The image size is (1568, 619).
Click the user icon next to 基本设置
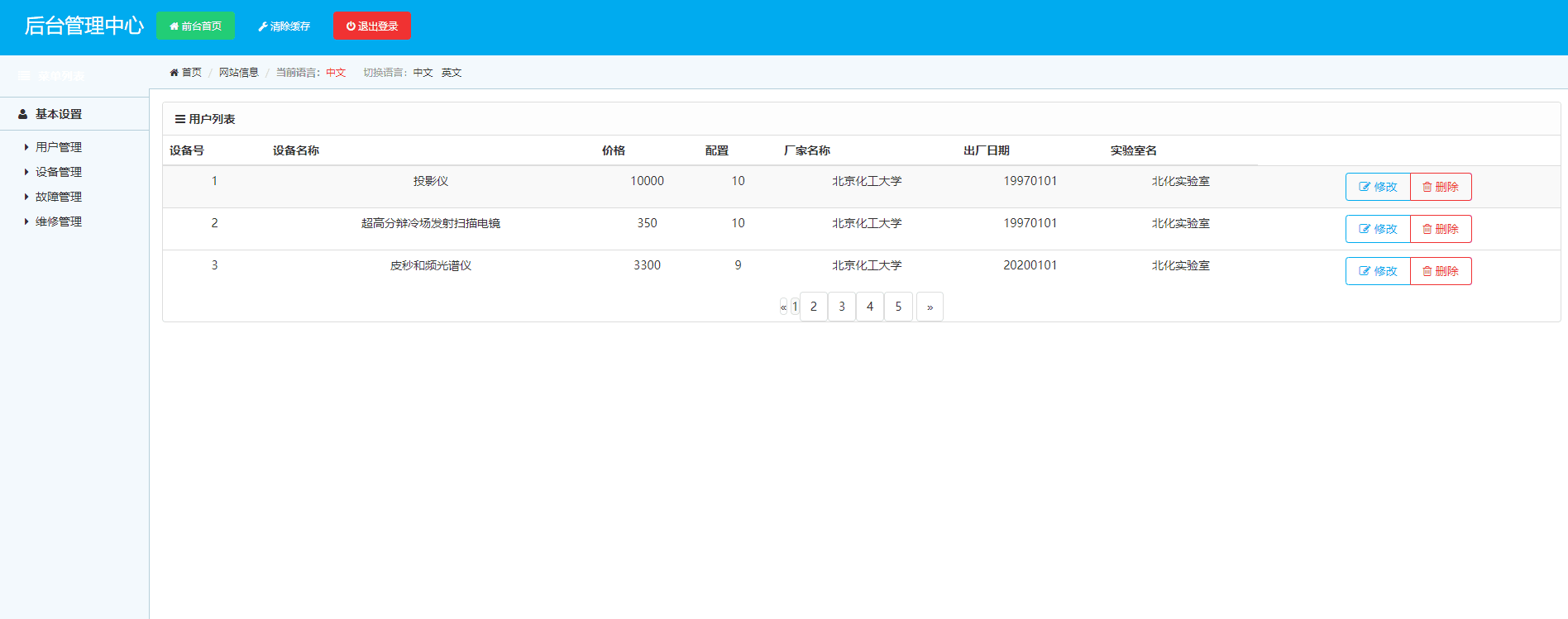click(x=23, y=114)
